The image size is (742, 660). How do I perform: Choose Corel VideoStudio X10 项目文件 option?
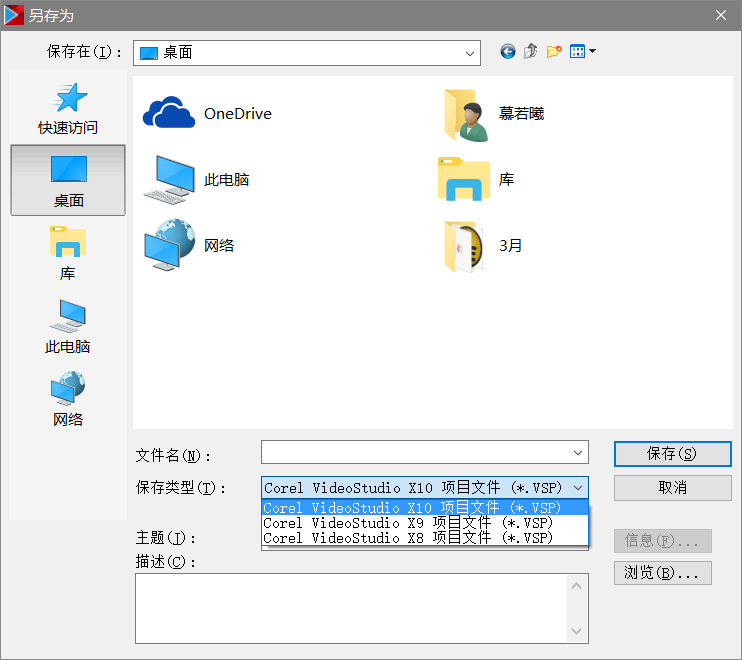coord(424,508)
